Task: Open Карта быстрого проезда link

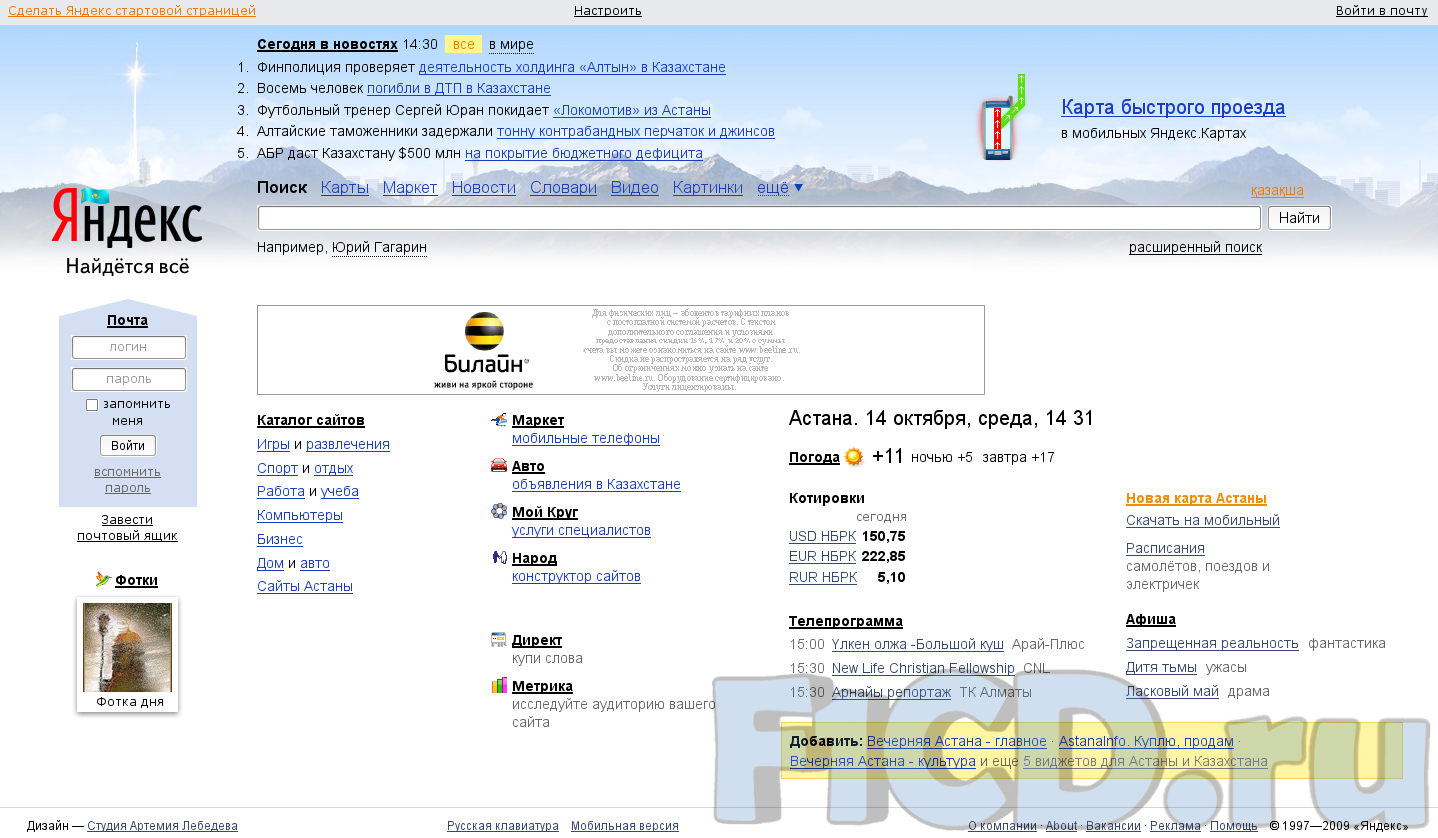Action: (1173, 108)
